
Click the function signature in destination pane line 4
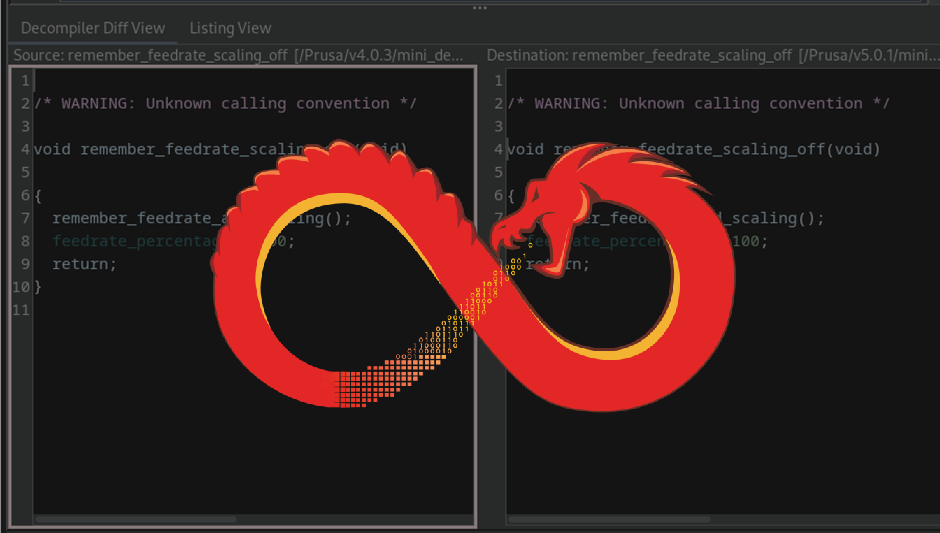pos(694,149)
